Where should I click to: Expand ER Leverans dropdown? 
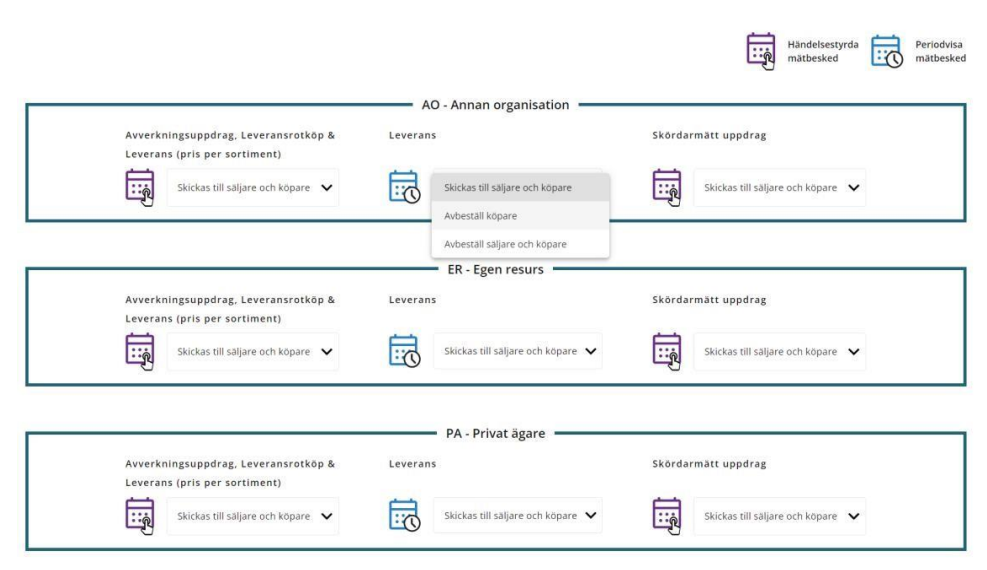tap(517, 351)
